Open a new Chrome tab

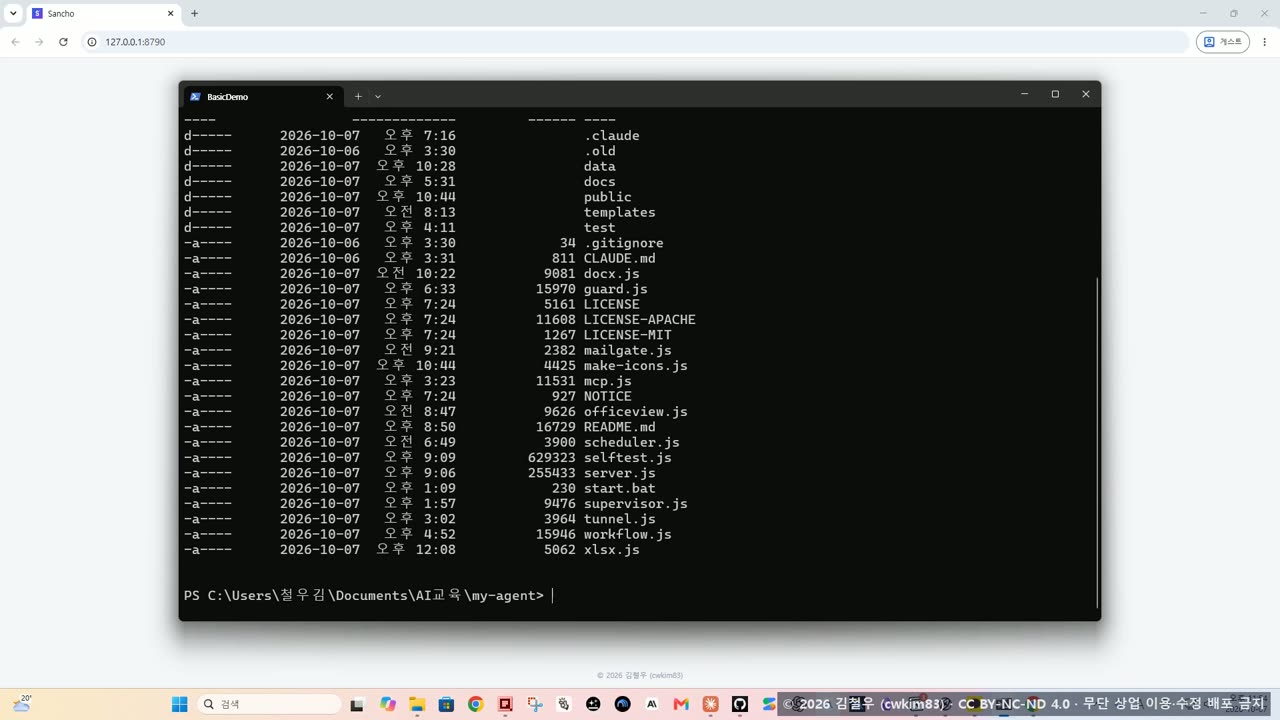tap(194, 14)
